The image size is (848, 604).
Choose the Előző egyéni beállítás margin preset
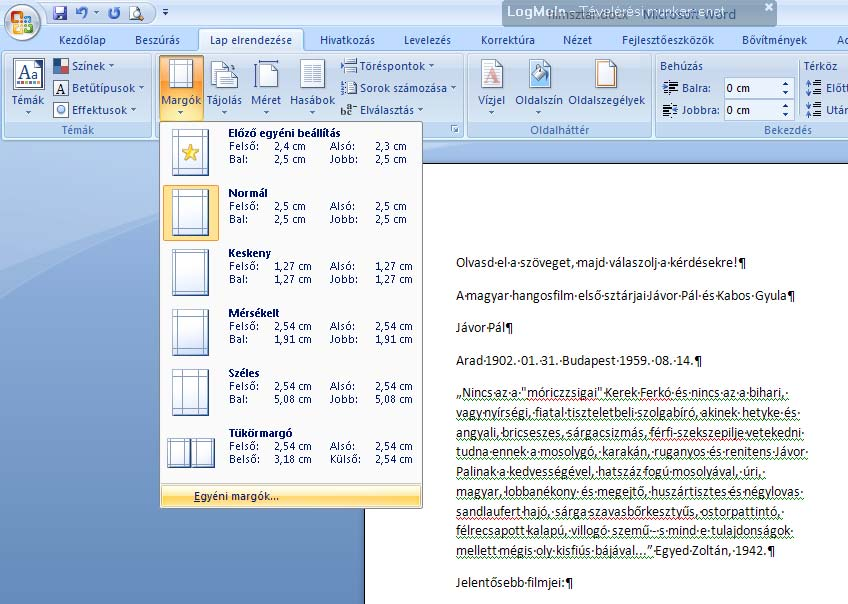point(291,152)
